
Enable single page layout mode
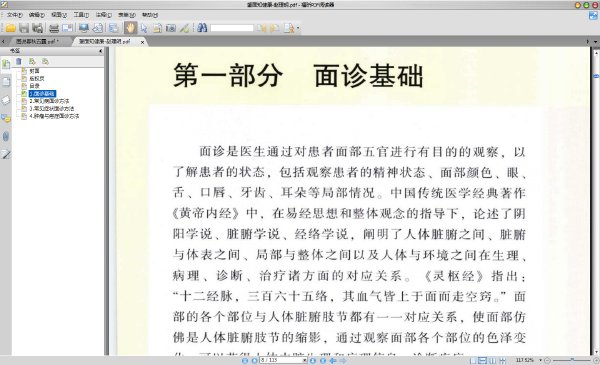point(473,360)
